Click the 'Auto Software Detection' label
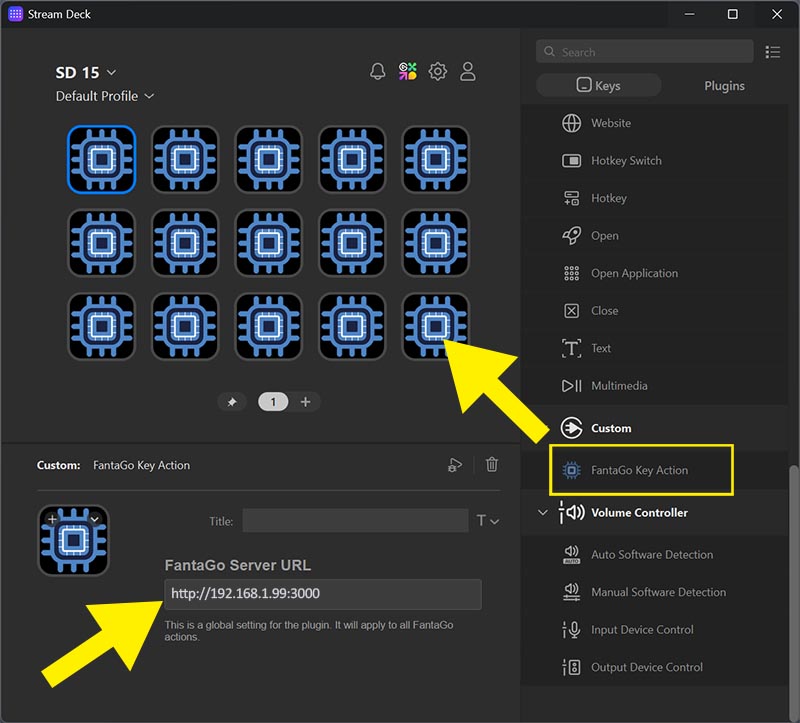 point(652,555)
